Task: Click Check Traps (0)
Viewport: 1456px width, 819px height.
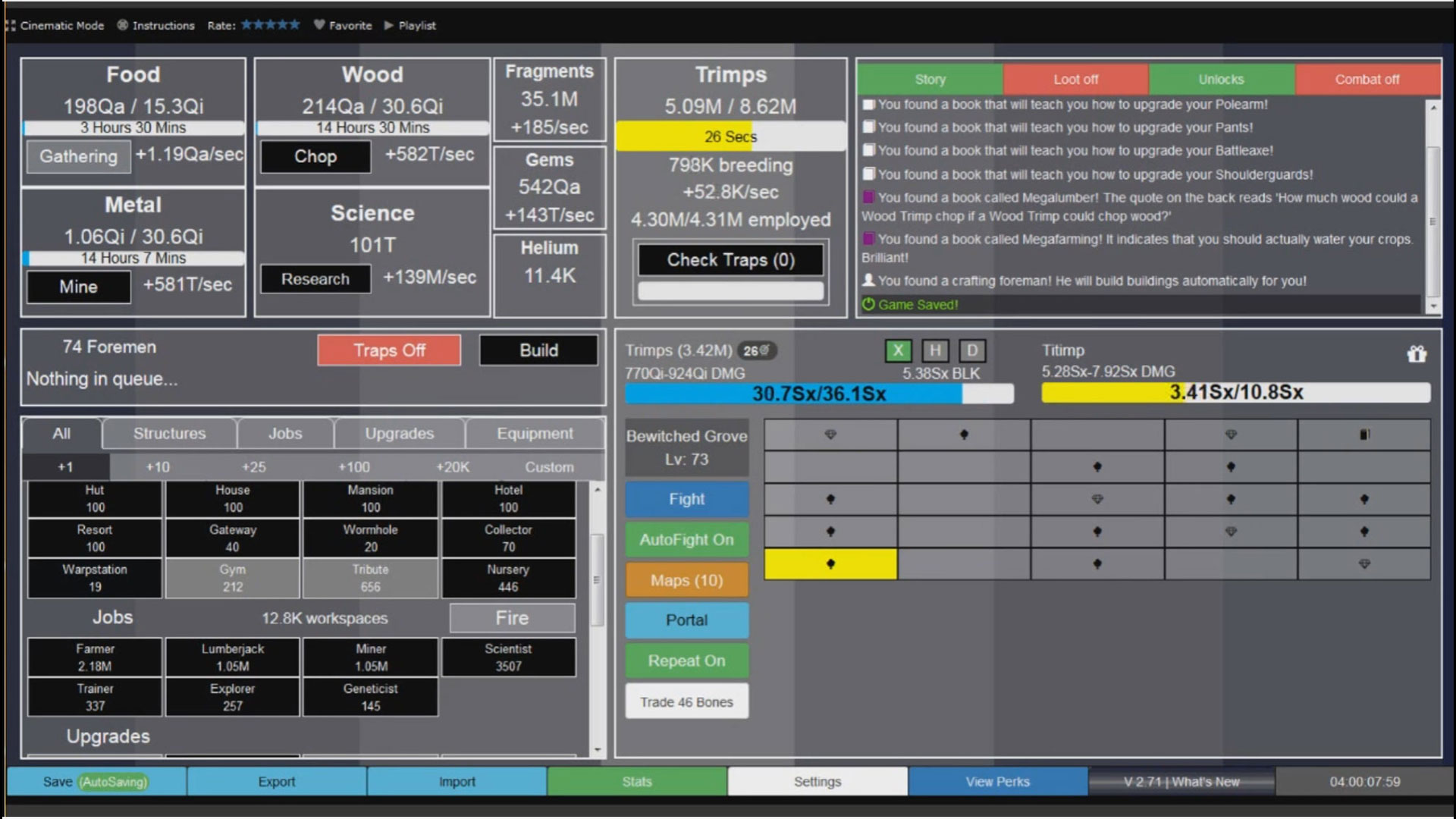Action: (x=730, y=260)
